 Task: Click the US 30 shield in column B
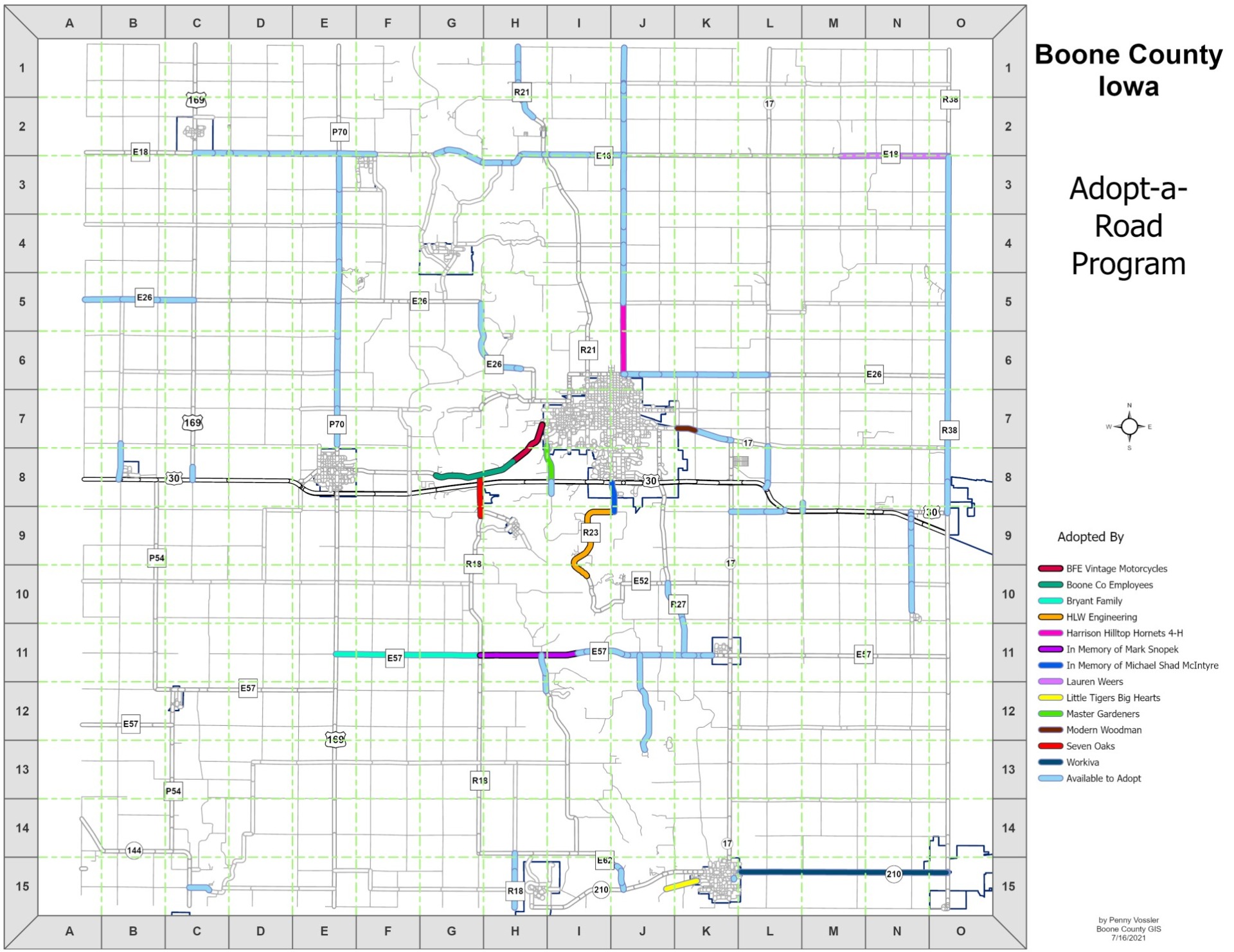(x=174, y=479)
